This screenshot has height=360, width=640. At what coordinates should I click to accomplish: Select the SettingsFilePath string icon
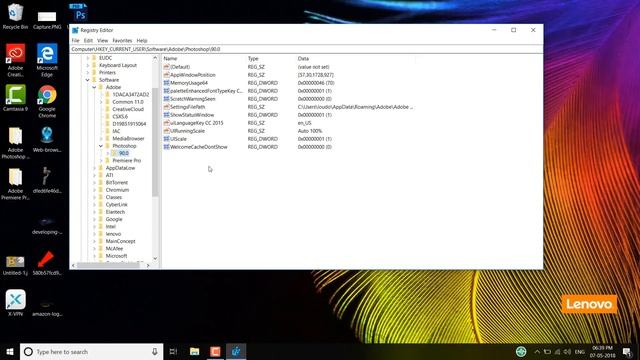click(167, 107)
